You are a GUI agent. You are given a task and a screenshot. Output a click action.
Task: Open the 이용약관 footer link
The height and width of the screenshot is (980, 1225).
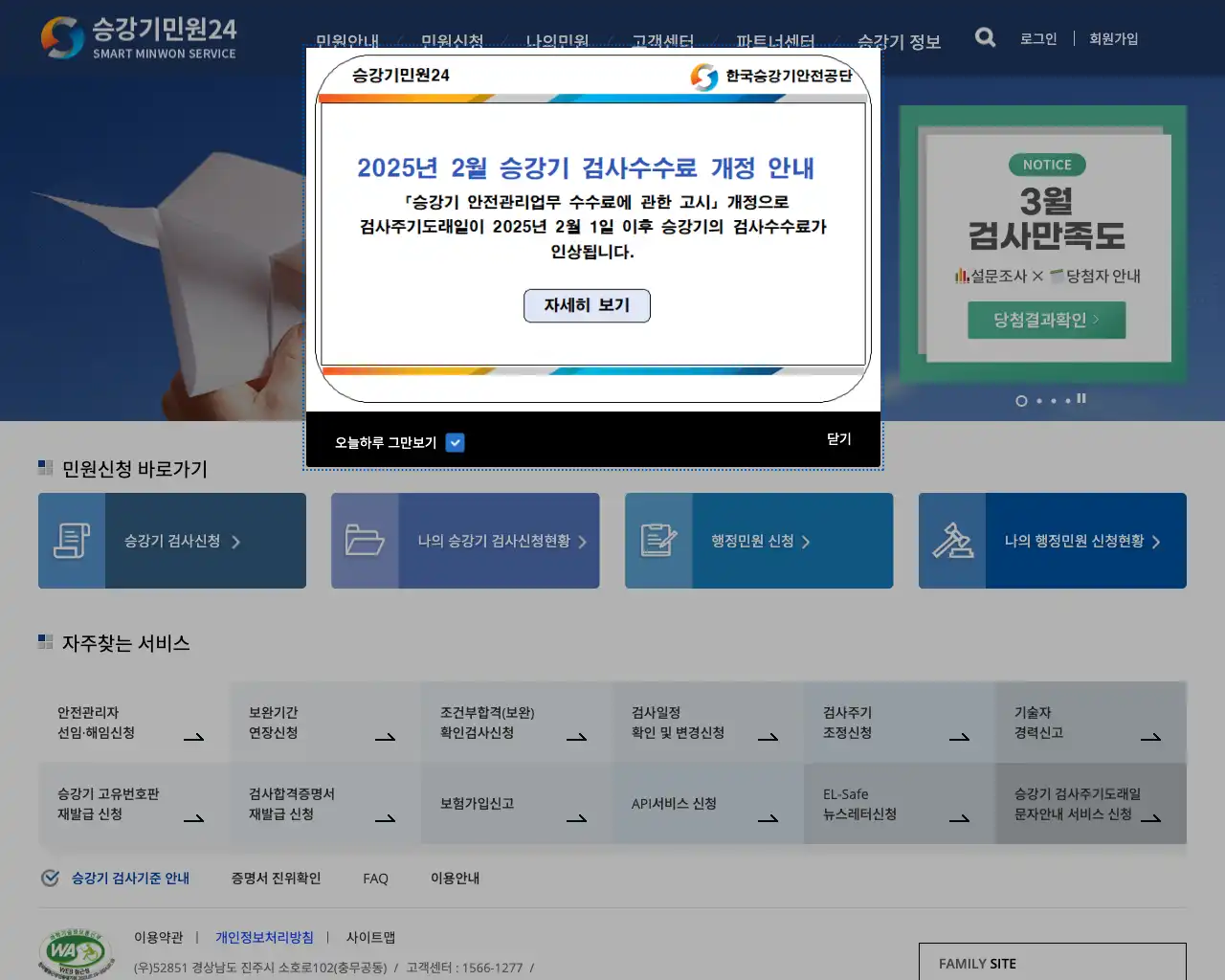pos(158,937)
